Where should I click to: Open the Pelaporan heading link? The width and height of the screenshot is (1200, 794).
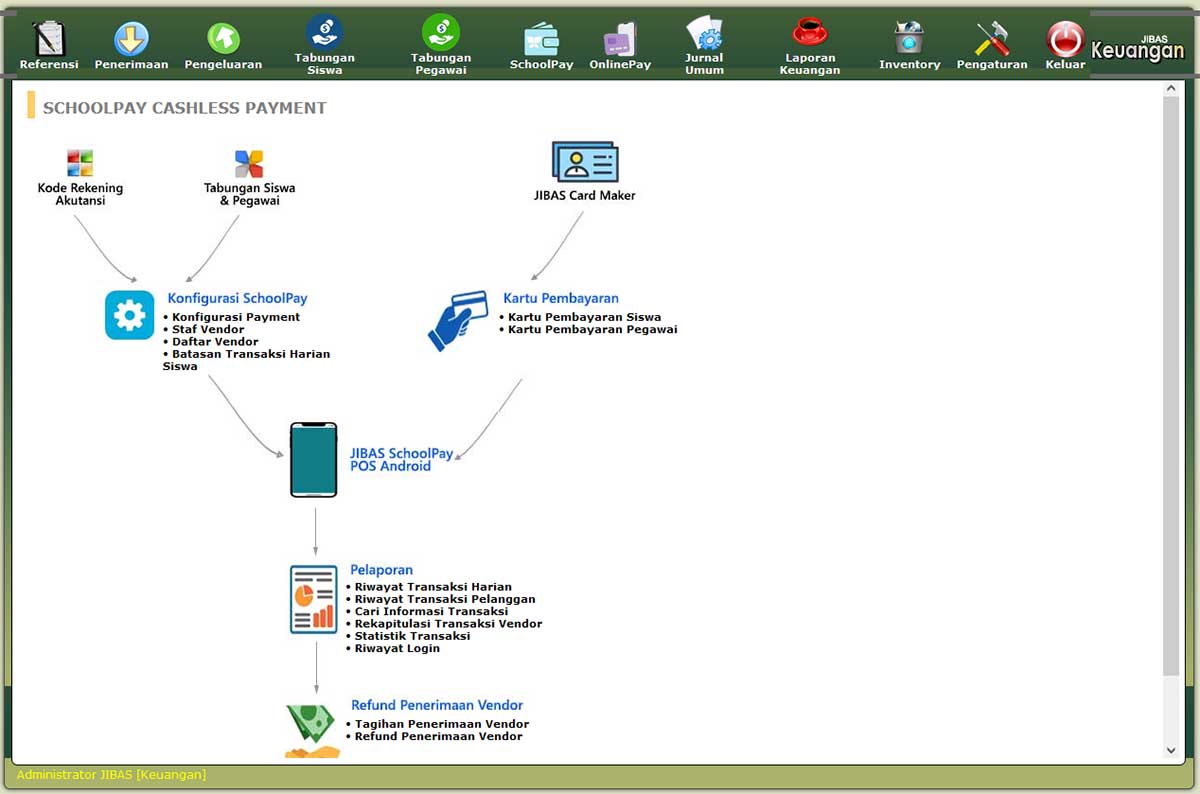click(381, 570)
